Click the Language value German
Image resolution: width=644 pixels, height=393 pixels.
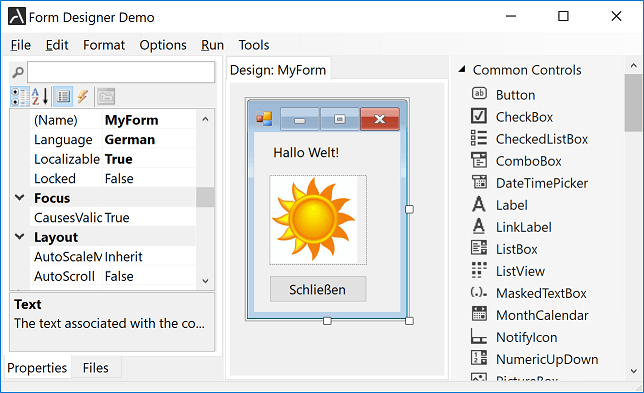tap(130, 140)
